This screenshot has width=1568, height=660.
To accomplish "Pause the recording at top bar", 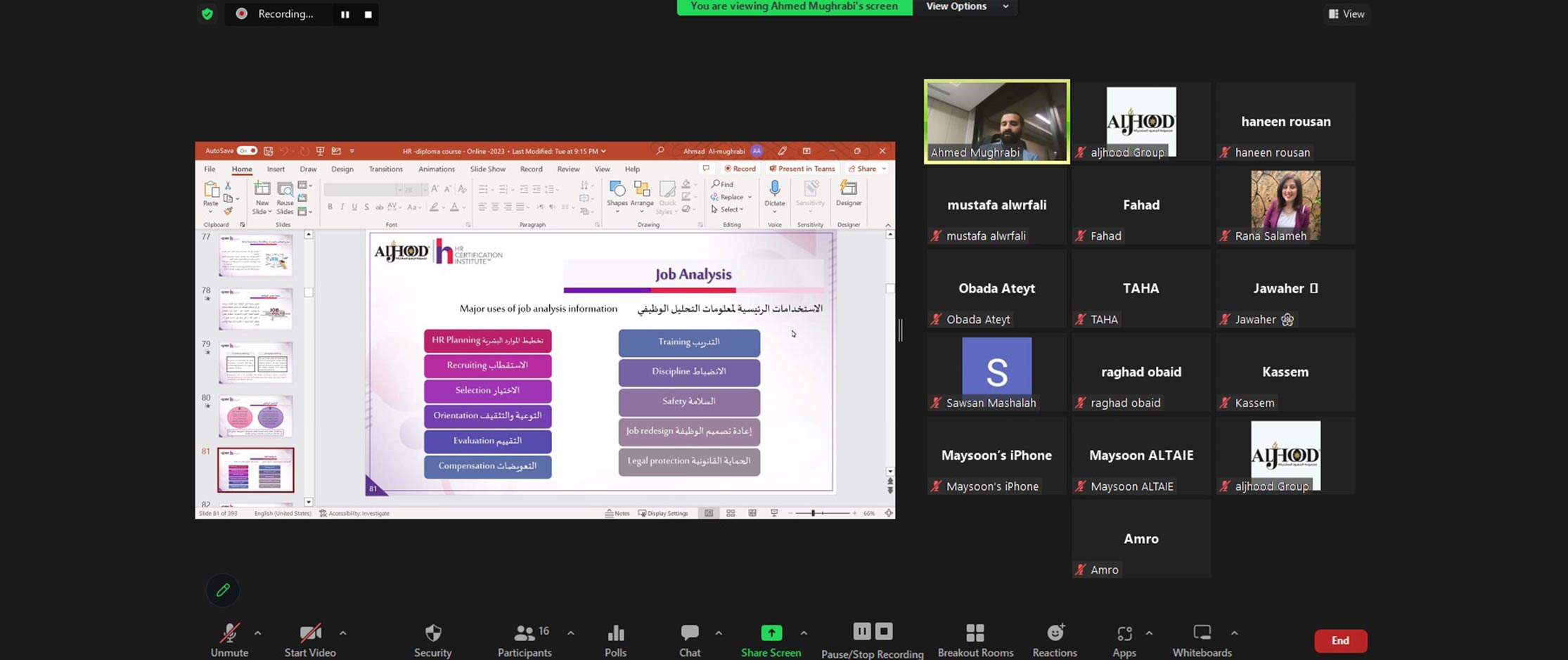I will point(345,14).
